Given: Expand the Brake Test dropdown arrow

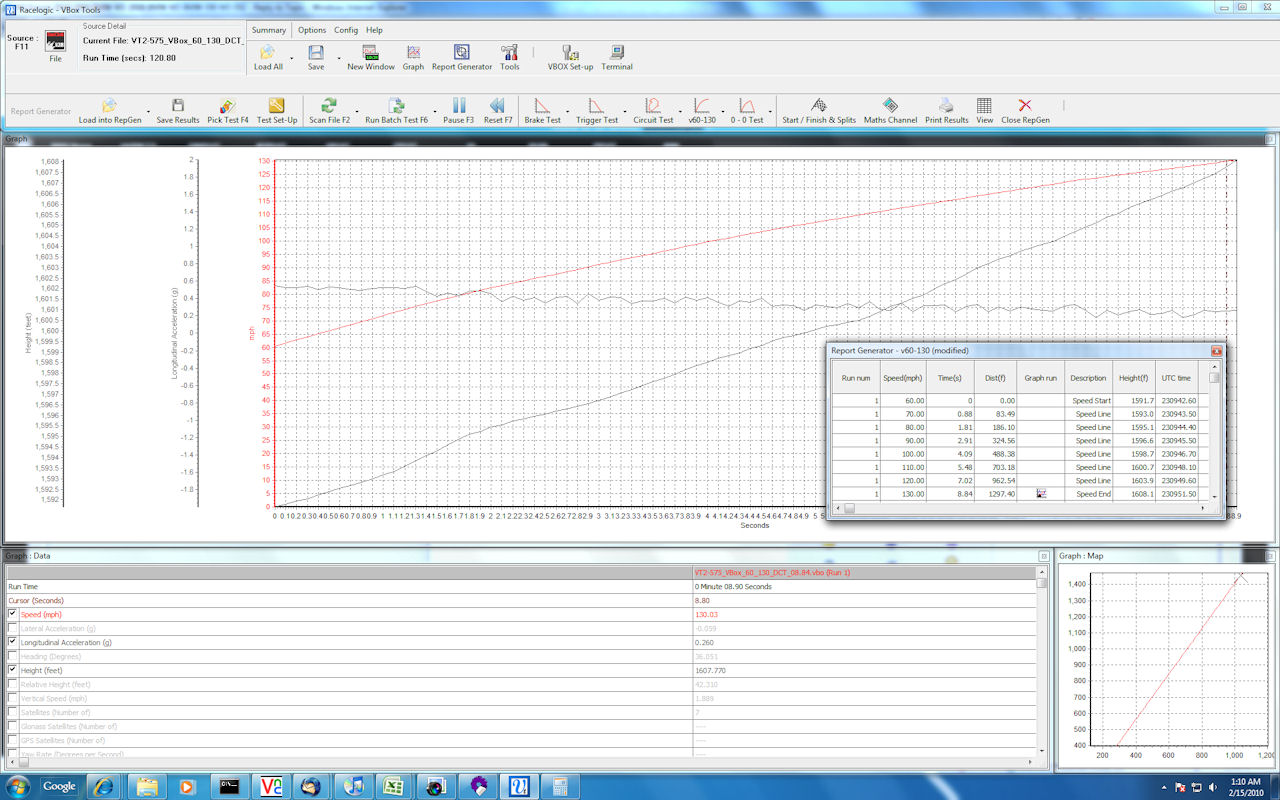Looking at the screenshot, I should click(568, 111).
